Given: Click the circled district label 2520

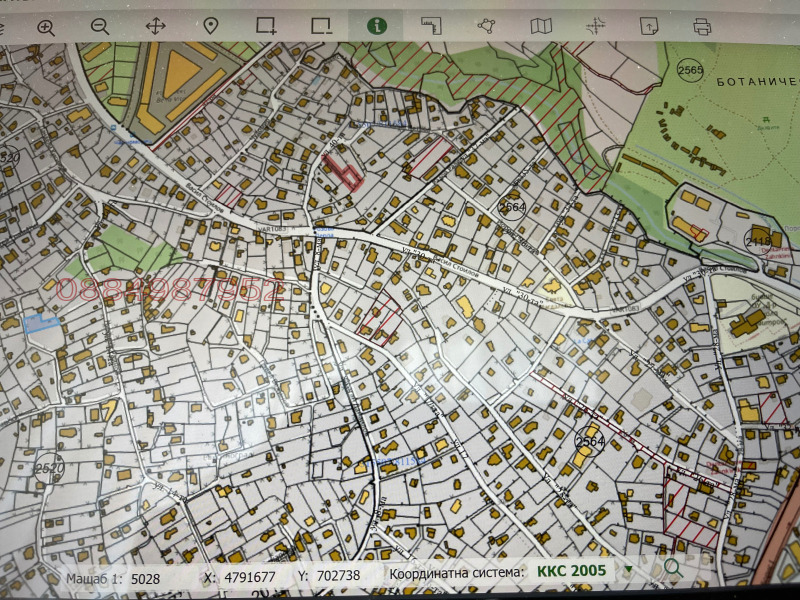Looking at the screenshot, I should [49, 468].
